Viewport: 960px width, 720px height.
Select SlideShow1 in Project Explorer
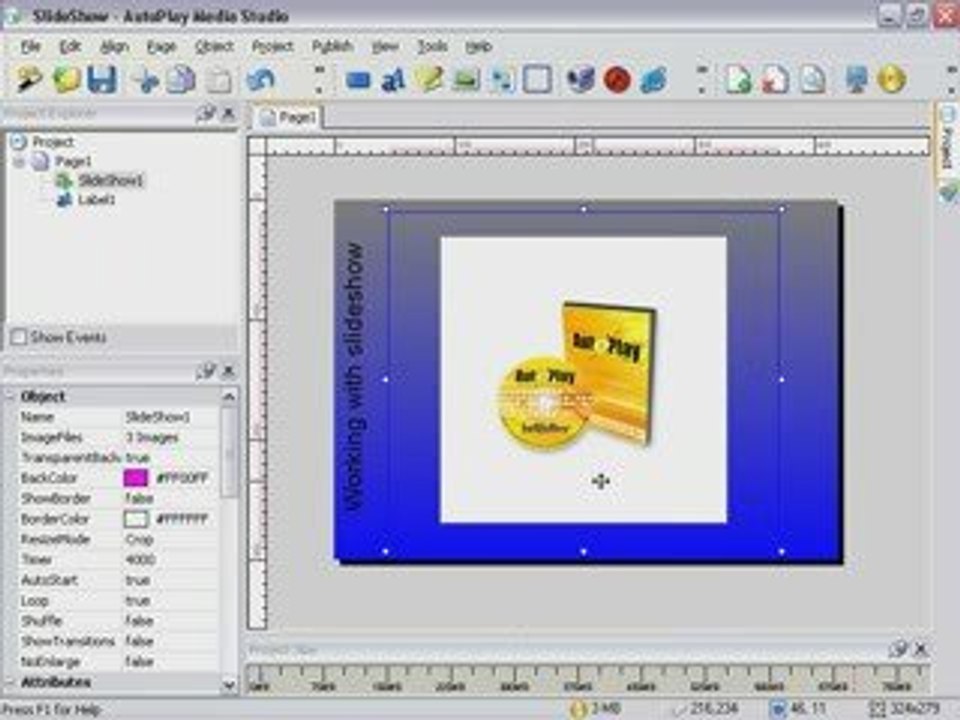(110, 181)
